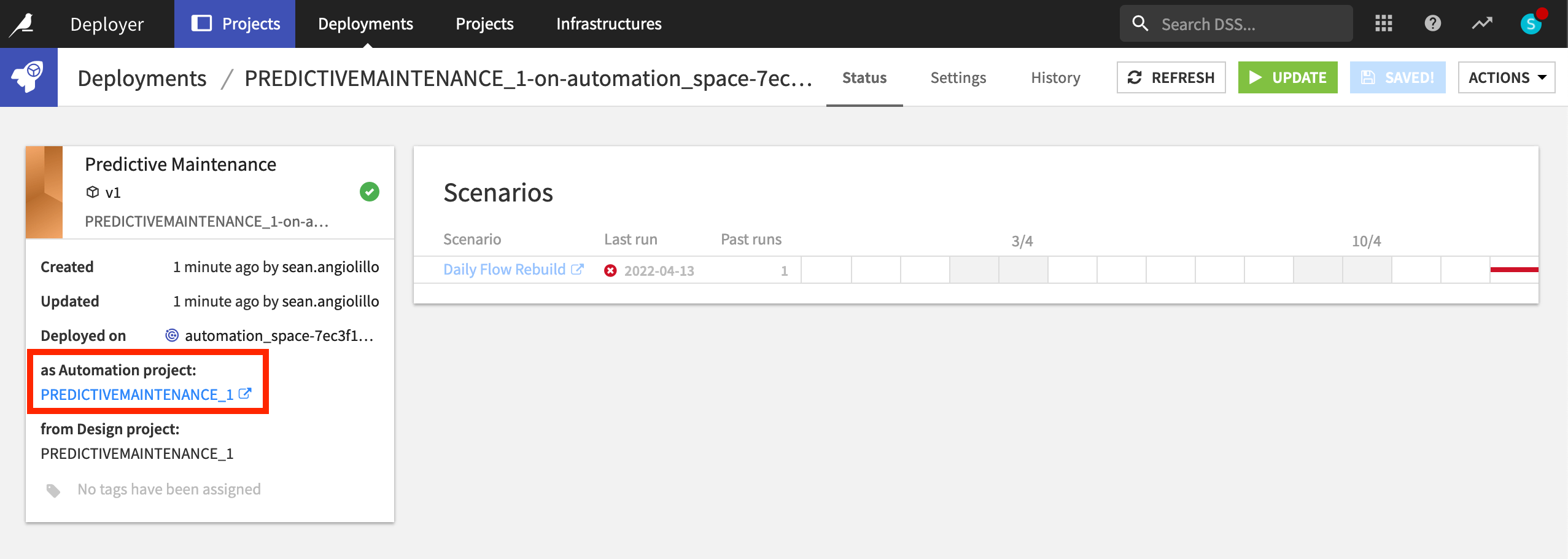Open external link beside Daily Flow Rebuild
Screen dimensions: 1568x559
coord(578,268)
